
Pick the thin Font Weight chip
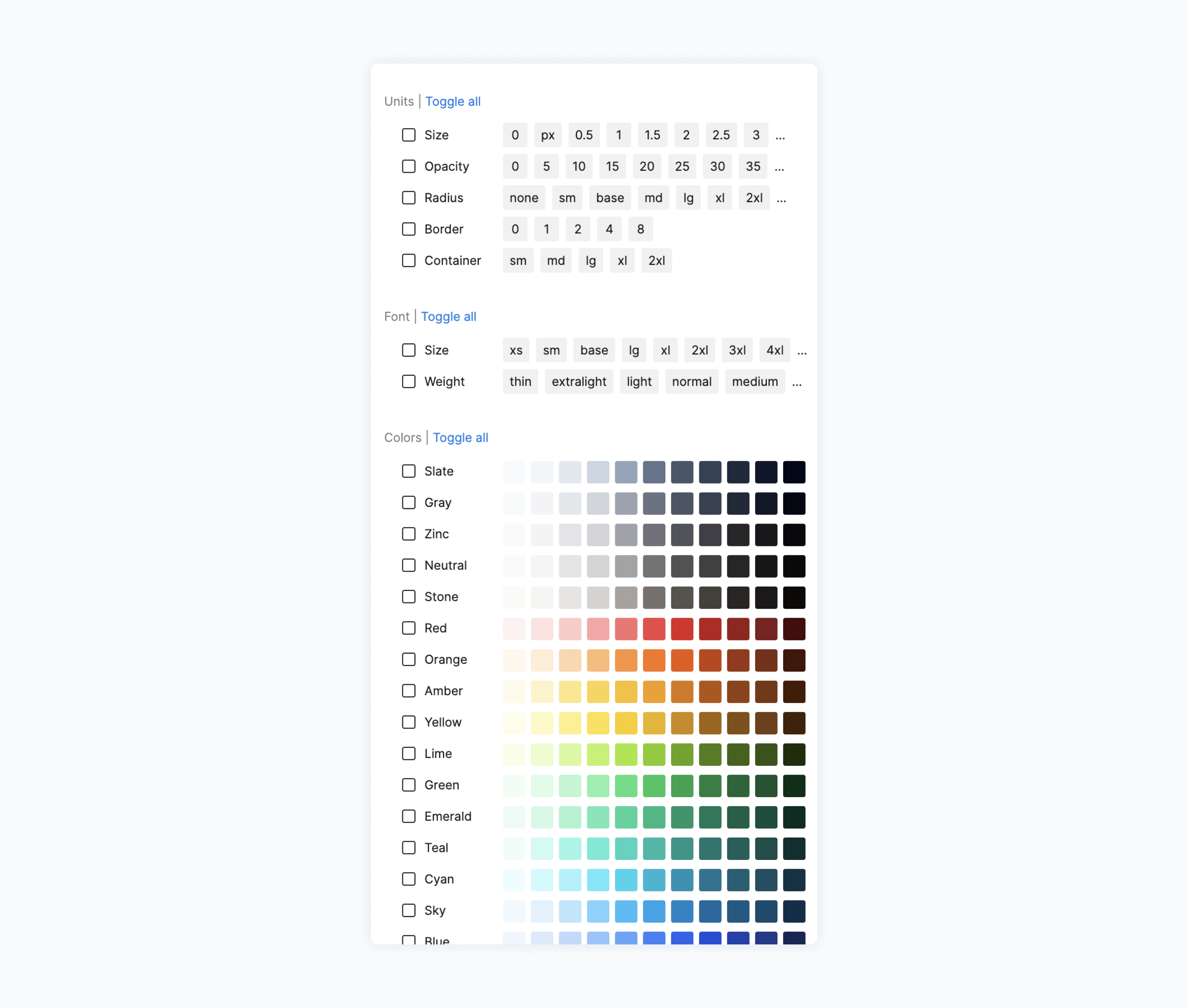coord(521,382)
